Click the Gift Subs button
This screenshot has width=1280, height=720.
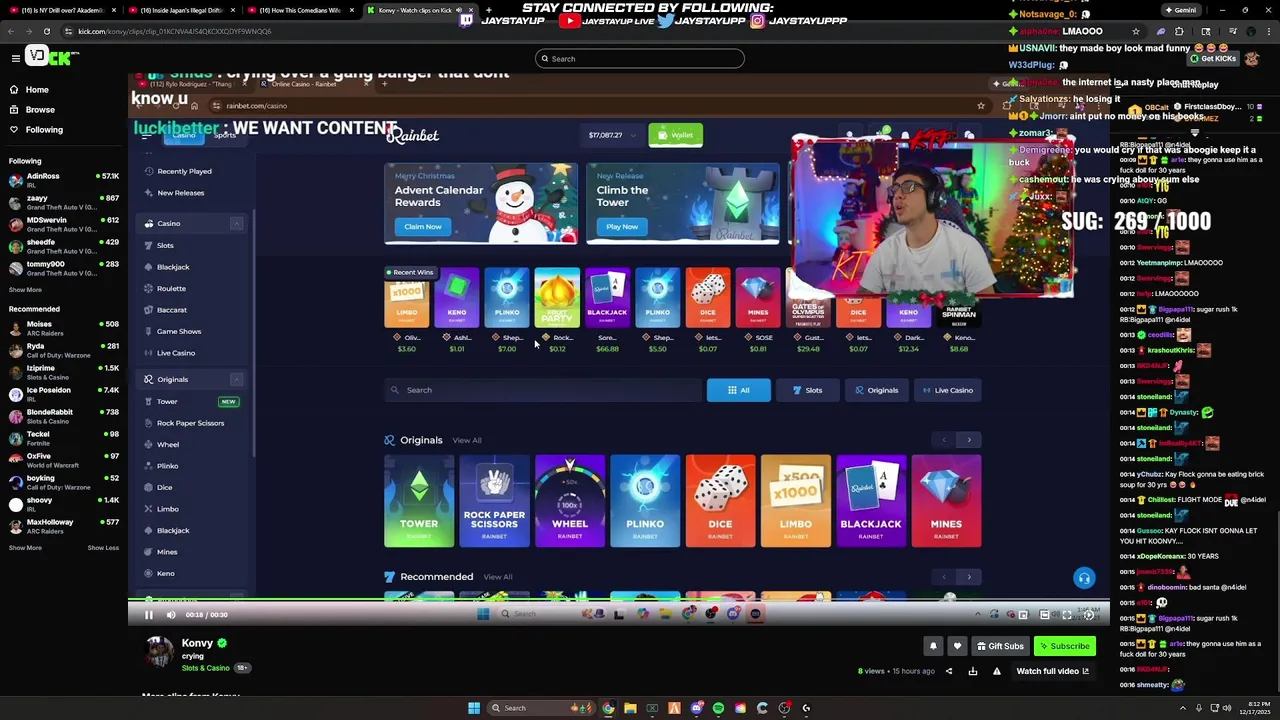pos(1000,646)
